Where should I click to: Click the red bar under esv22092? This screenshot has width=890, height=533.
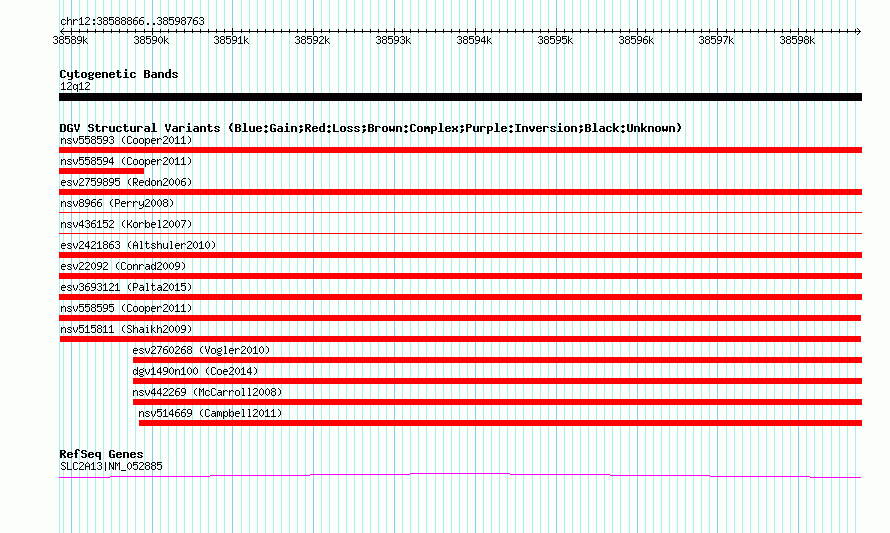(460, 276)
